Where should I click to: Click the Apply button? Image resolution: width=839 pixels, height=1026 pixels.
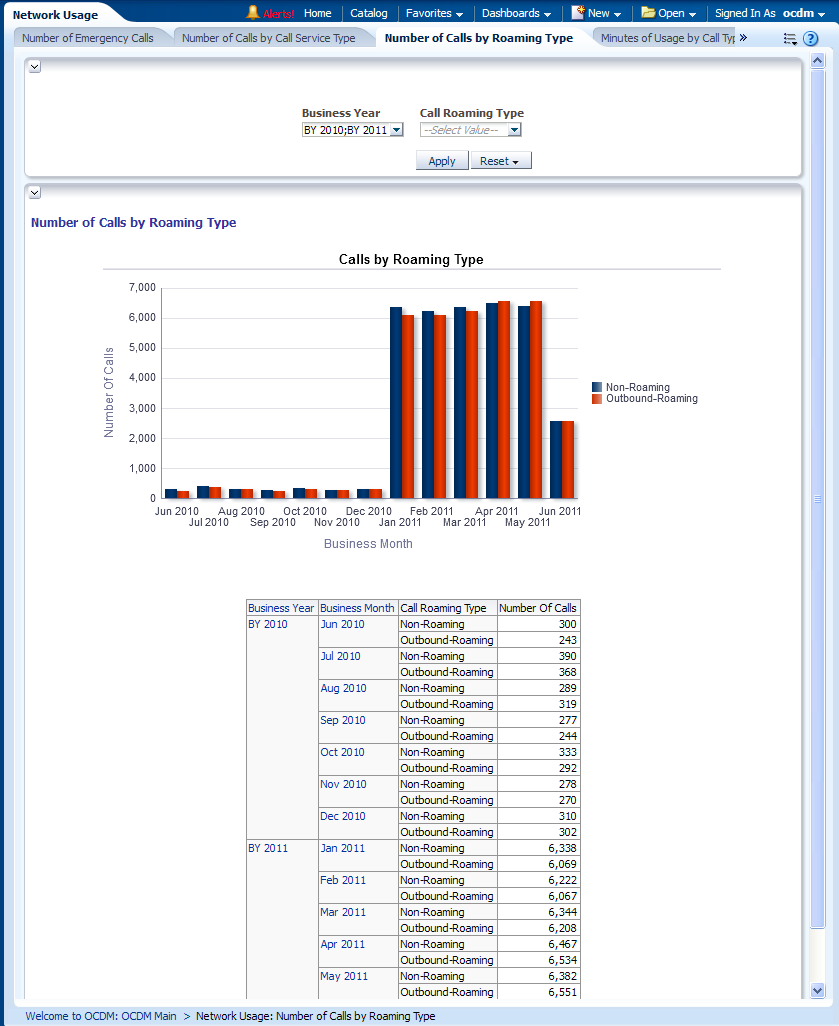coord(442,161)
